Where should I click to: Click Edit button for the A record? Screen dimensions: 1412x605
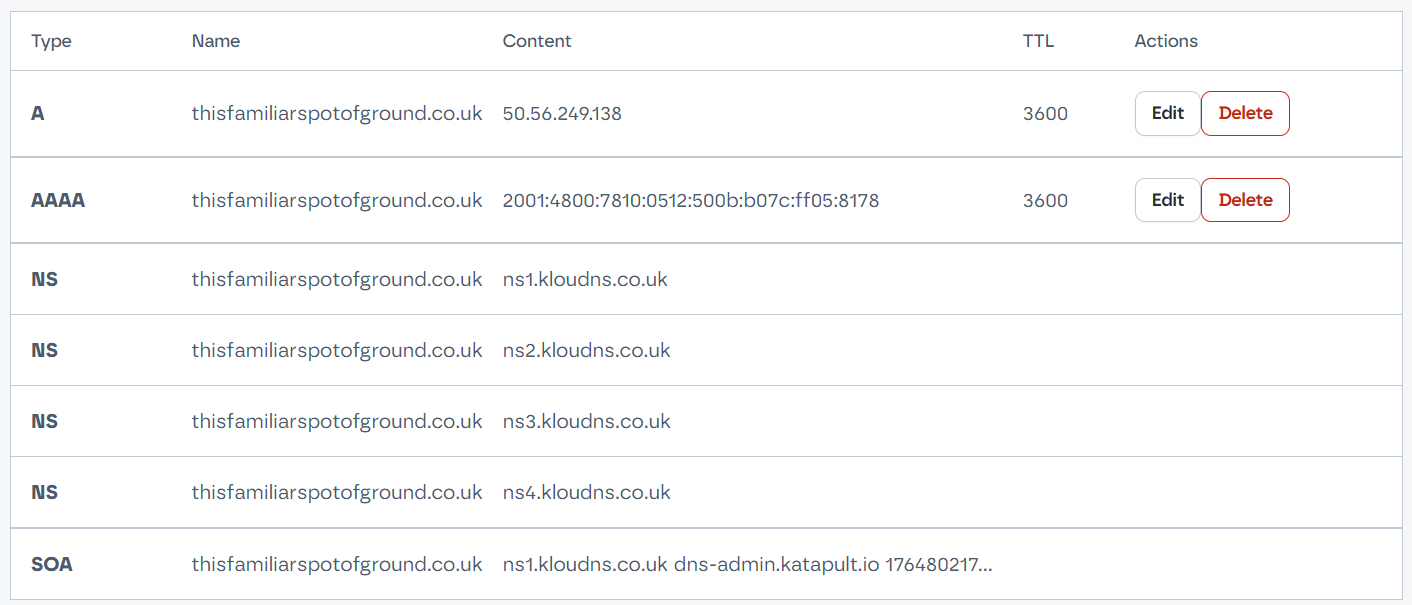pos(1167,114)
